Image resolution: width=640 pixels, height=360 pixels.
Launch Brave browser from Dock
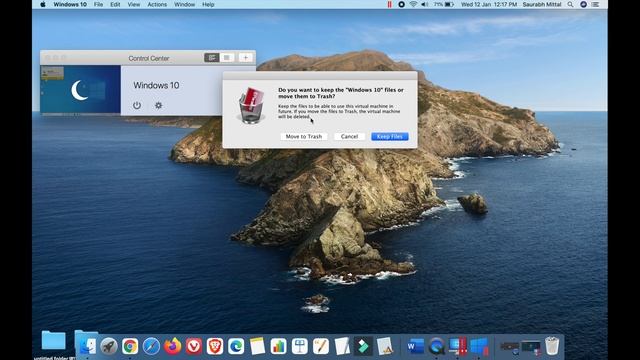point(215,346)
